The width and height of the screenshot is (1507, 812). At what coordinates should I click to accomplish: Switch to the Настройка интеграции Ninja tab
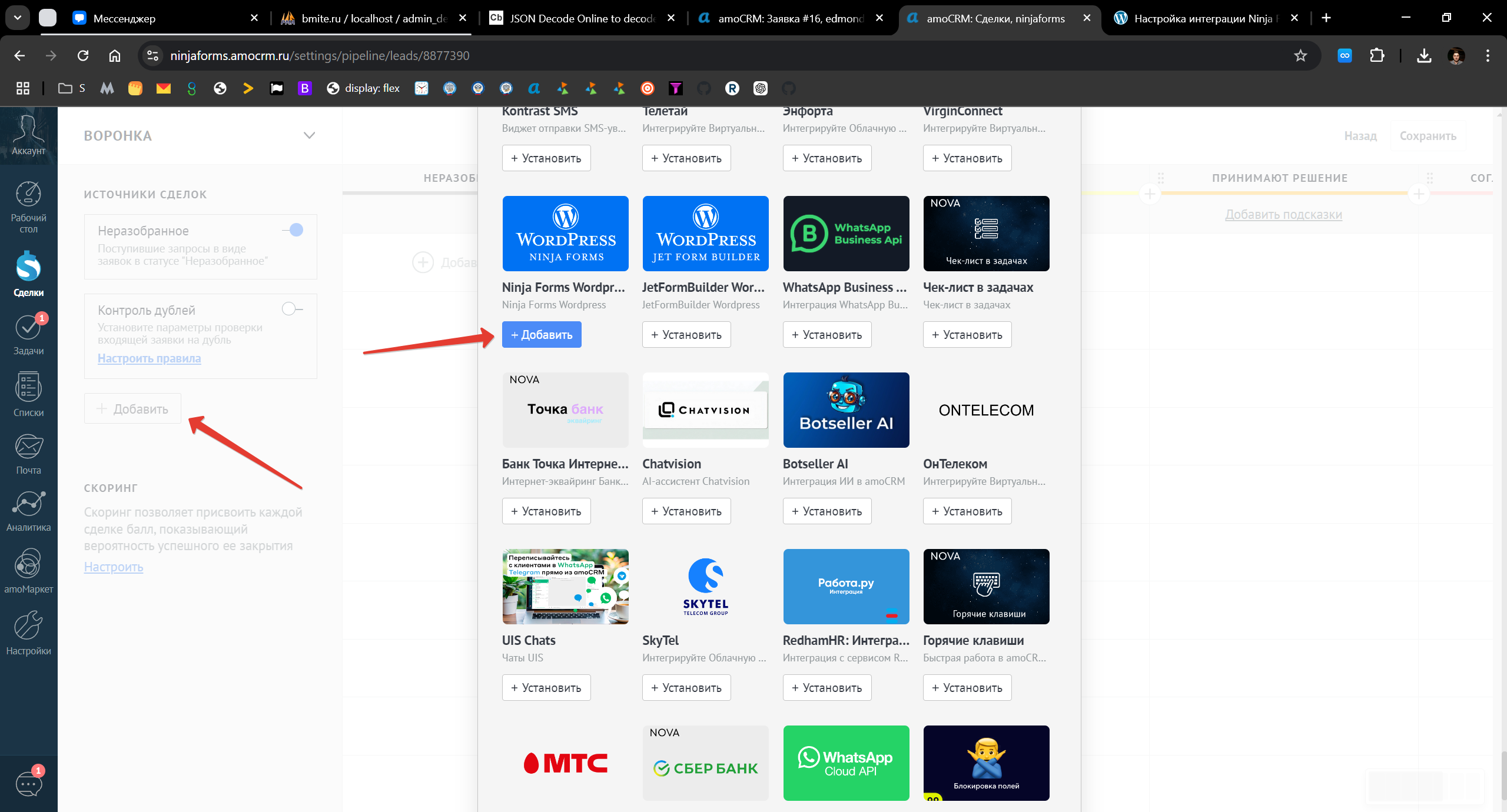tap(1201, 18)
